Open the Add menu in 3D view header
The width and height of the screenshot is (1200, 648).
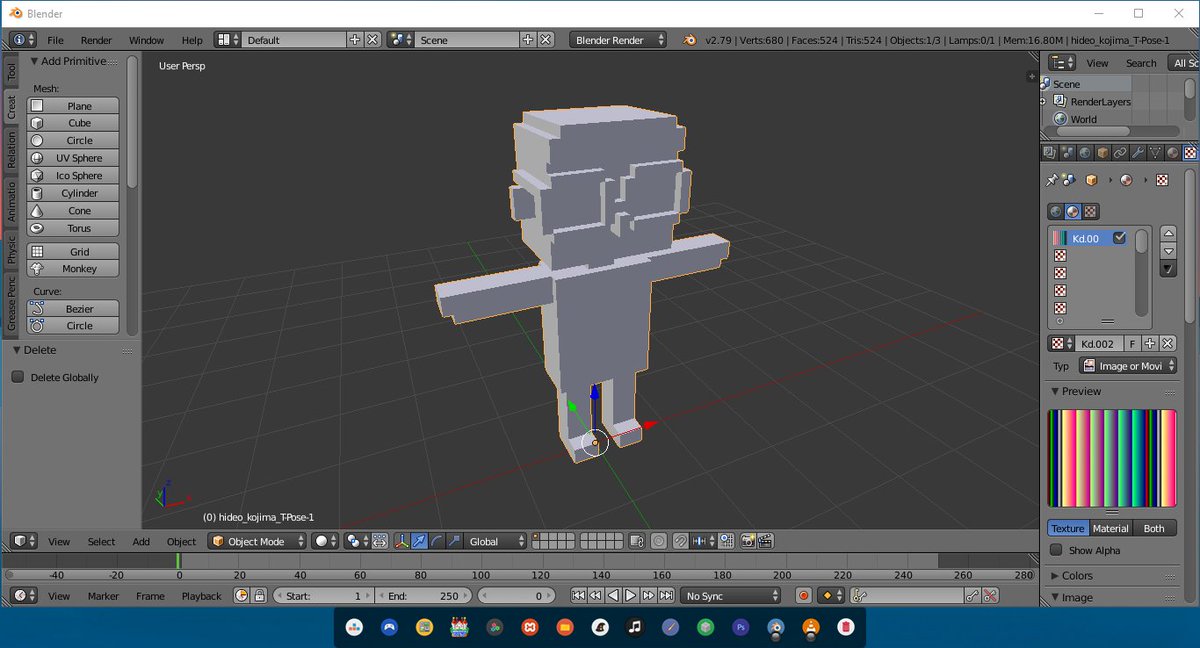coord(141,541)
